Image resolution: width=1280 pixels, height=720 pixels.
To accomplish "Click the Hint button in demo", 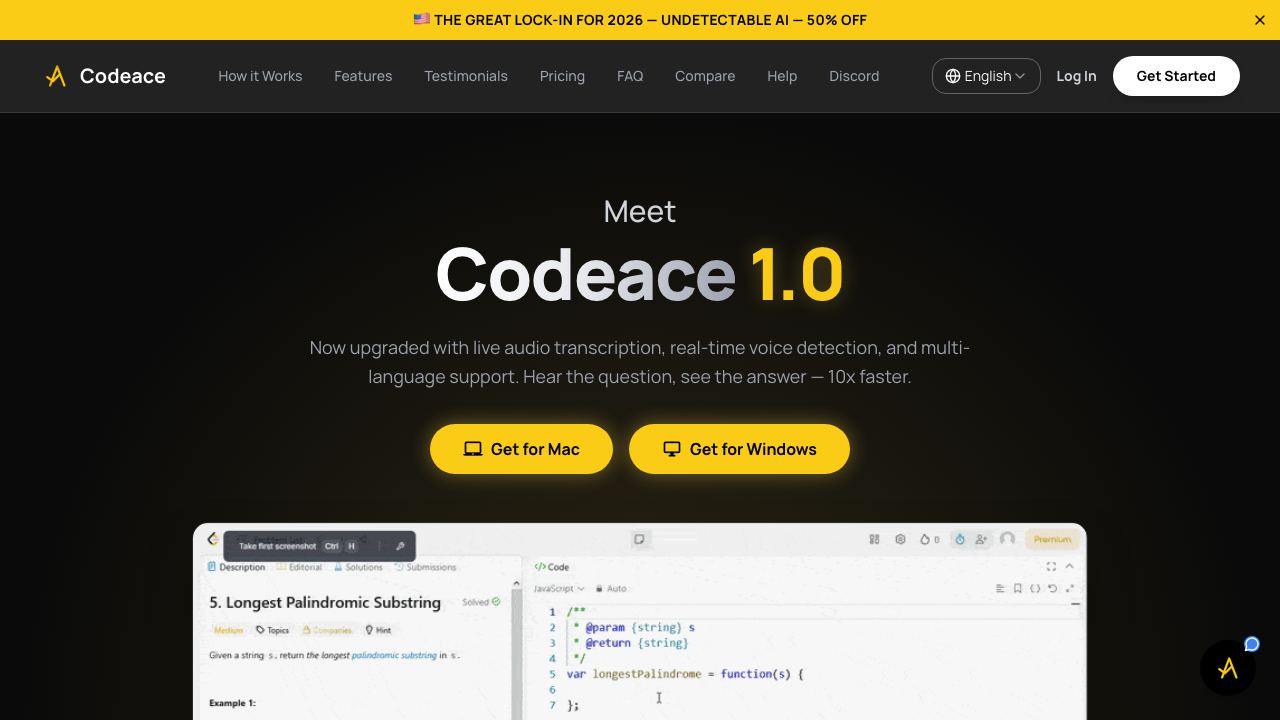I will [378, 630].
